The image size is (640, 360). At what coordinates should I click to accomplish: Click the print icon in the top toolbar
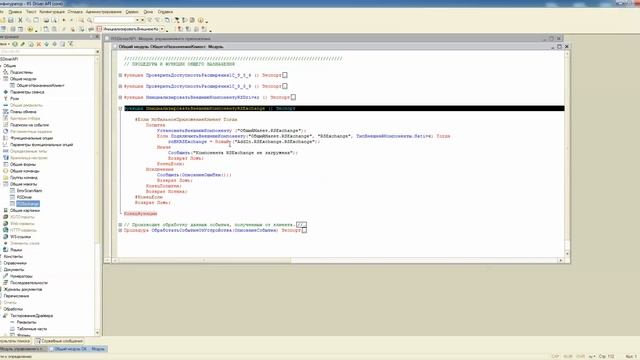46,20
